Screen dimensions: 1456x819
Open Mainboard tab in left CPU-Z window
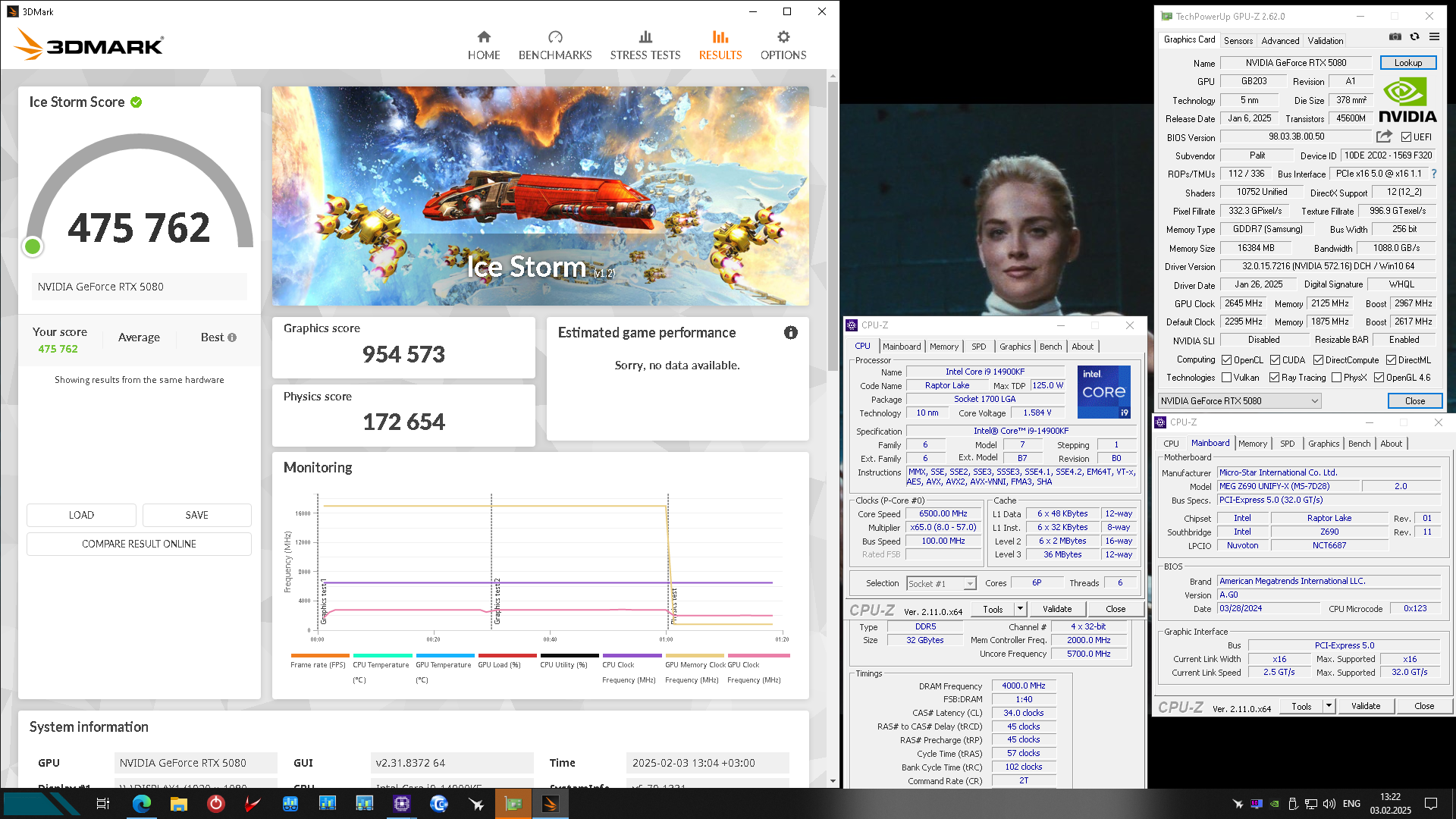(x=901, y=347)
